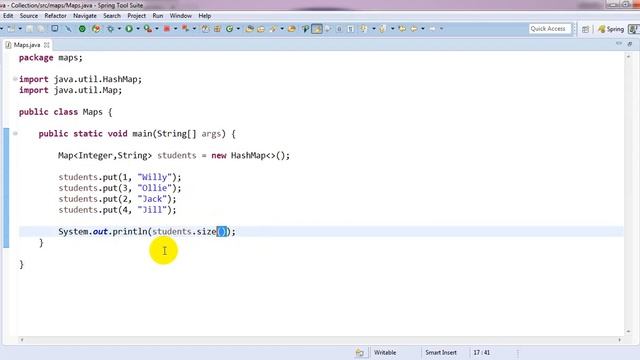Click the Forward navigation arrow icon
Viewport: 640px width, 360px height.
click(x=432, y=29)
